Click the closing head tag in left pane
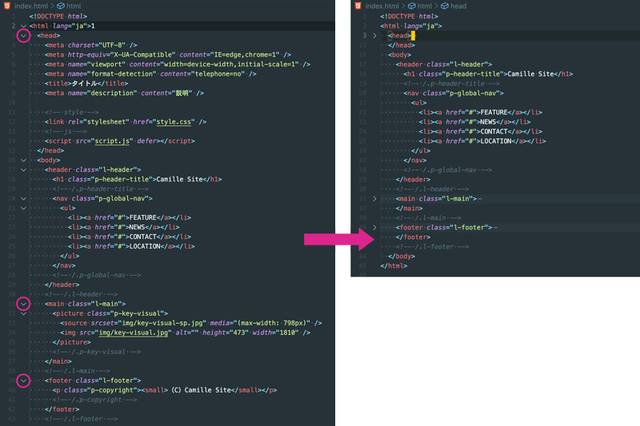This screenshot has width=640, height=426. coord(51,151)
